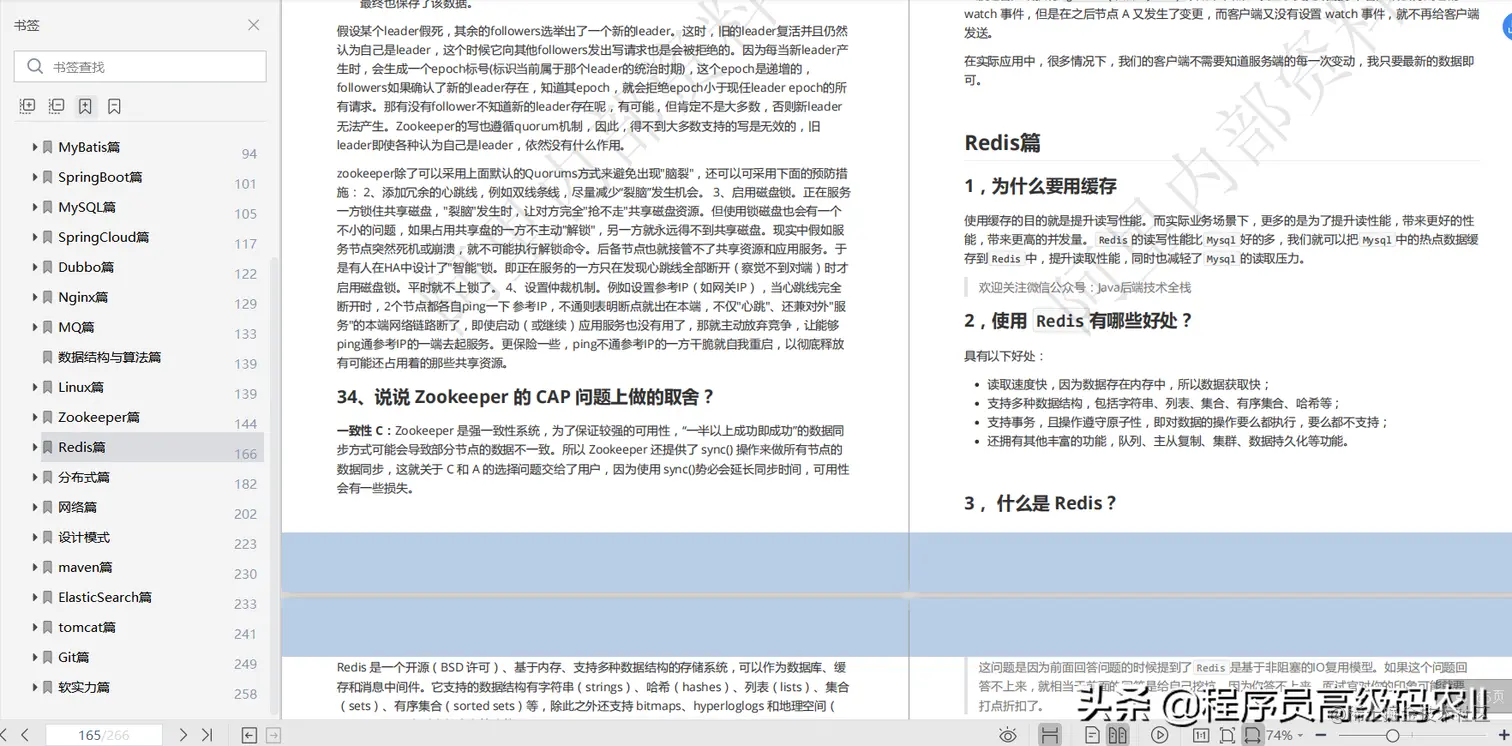This screenshot has height=746, width=1512.
Task: Toggle the fit-page frame icon
Action: (1229, 735)
